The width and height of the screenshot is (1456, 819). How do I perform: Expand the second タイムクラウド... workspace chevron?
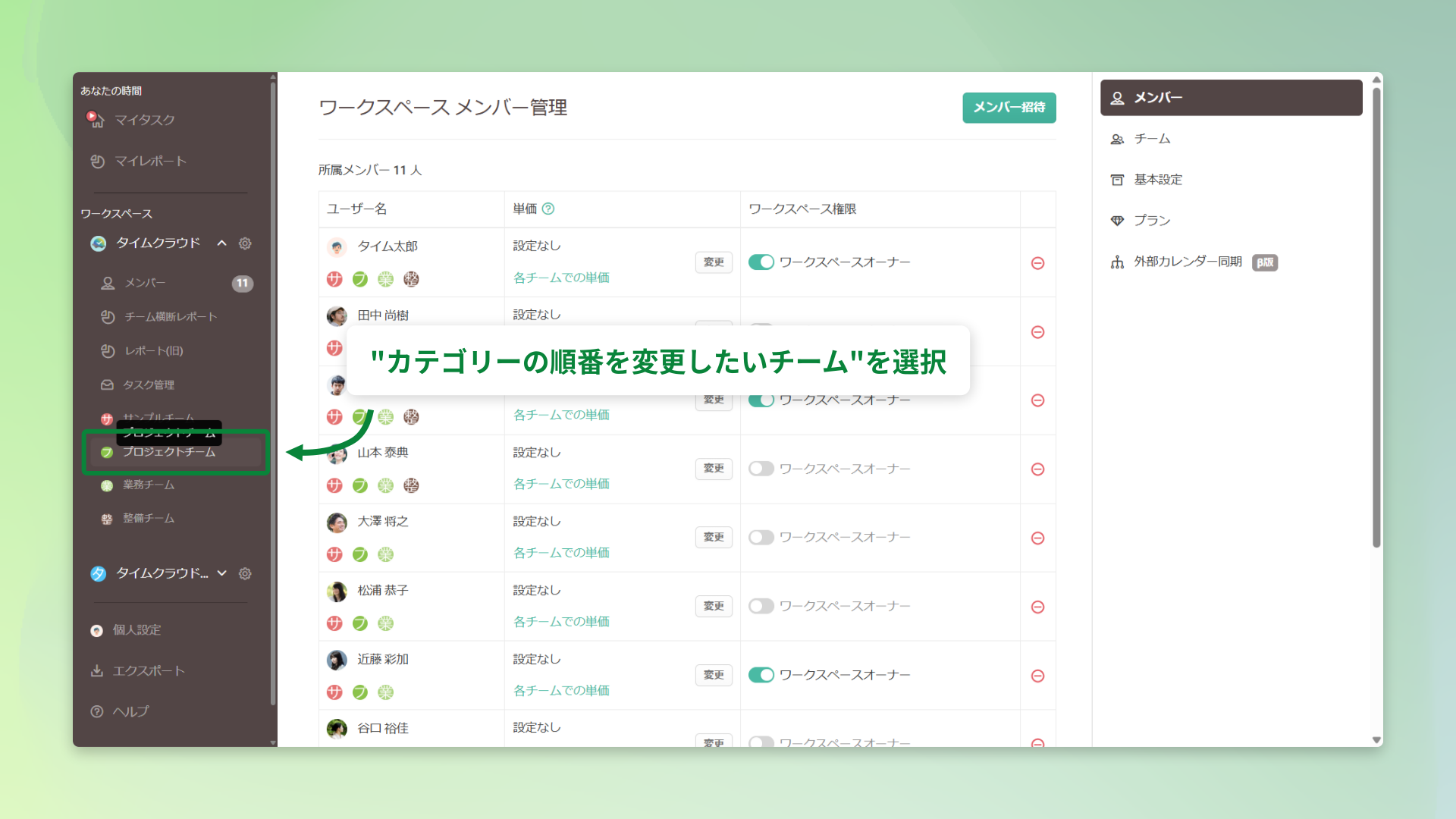tap(221, 573)
